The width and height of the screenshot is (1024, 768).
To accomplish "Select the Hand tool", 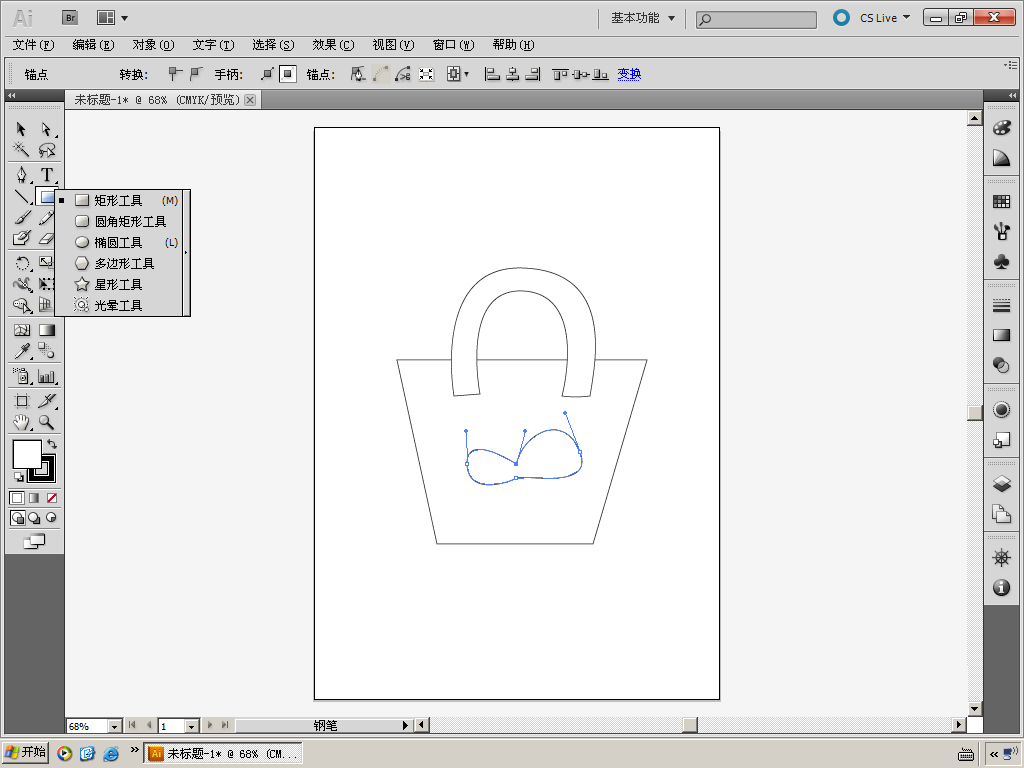I will [21, 423].
